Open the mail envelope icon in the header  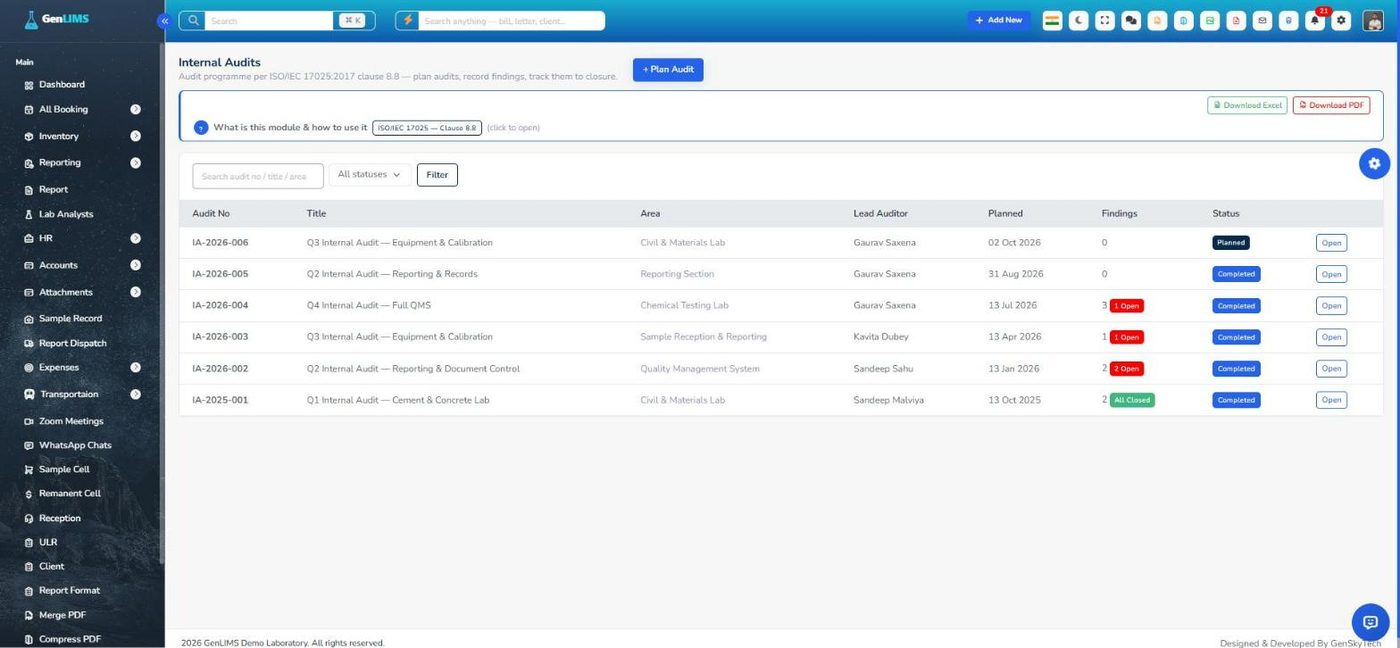point(1262,20)
